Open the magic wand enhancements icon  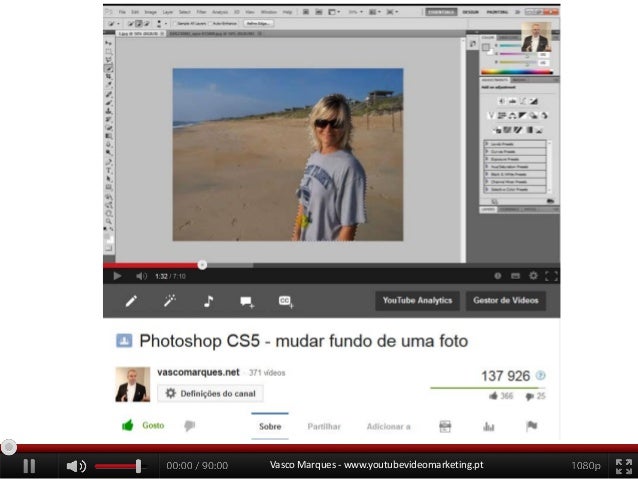point(169,301)
